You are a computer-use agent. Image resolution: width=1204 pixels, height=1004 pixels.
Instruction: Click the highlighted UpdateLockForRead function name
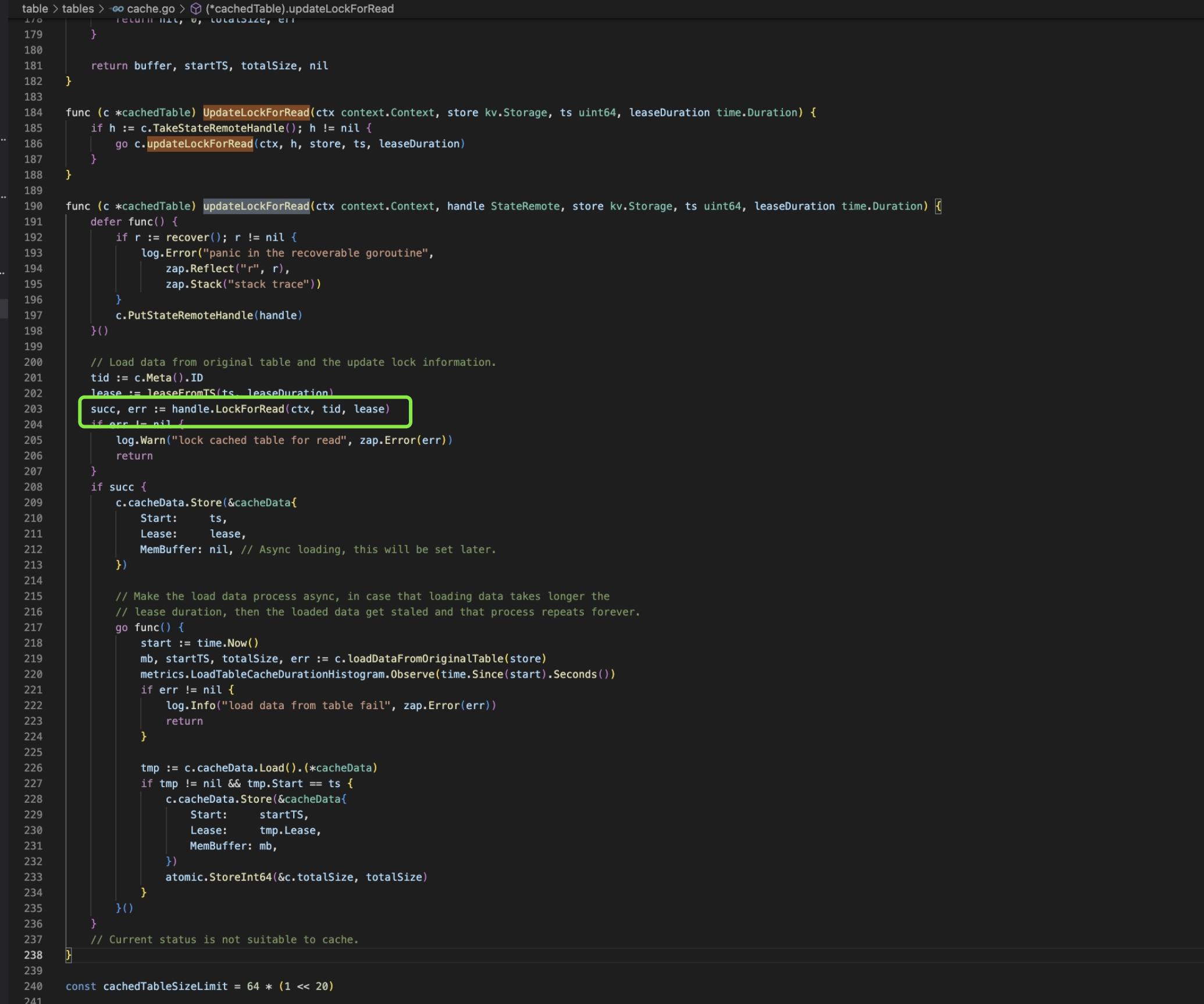[x=257, y=112]
